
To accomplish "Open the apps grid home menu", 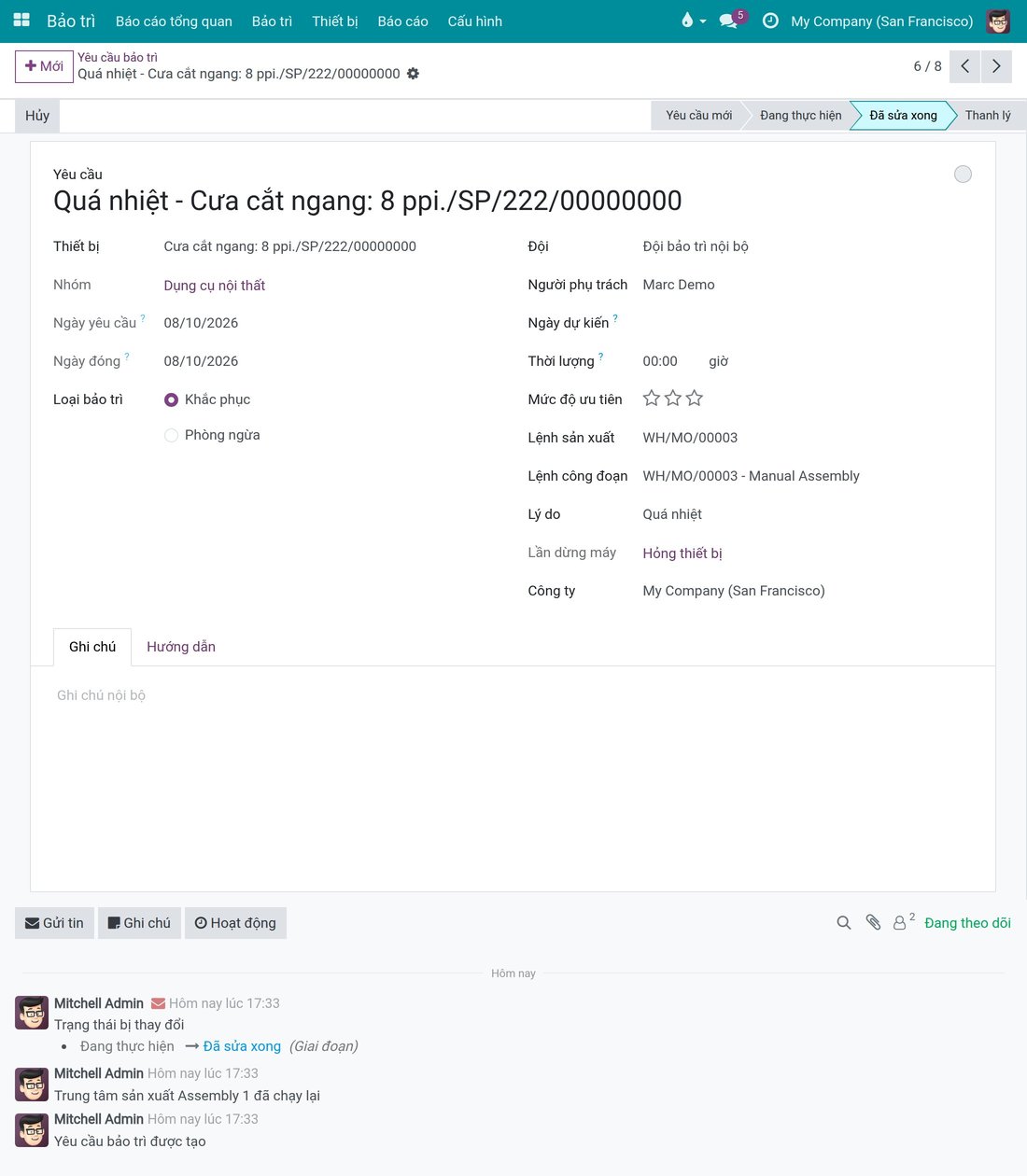I will coord(21,21).
